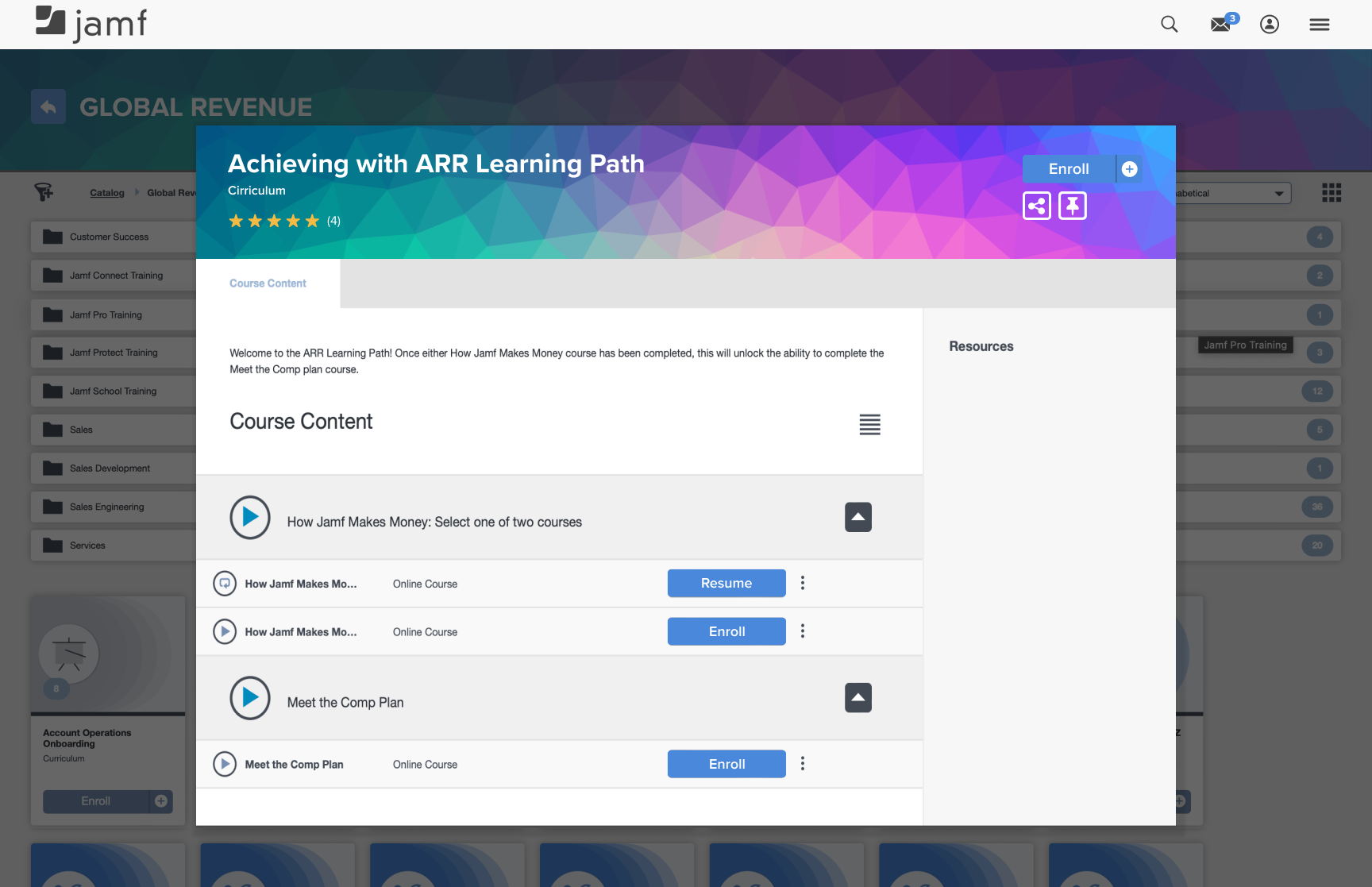Image resolution: width=1372 pixels, height=887 pixels.
Task: Open the Jamf School Training folder
Action: coord(114,391)
